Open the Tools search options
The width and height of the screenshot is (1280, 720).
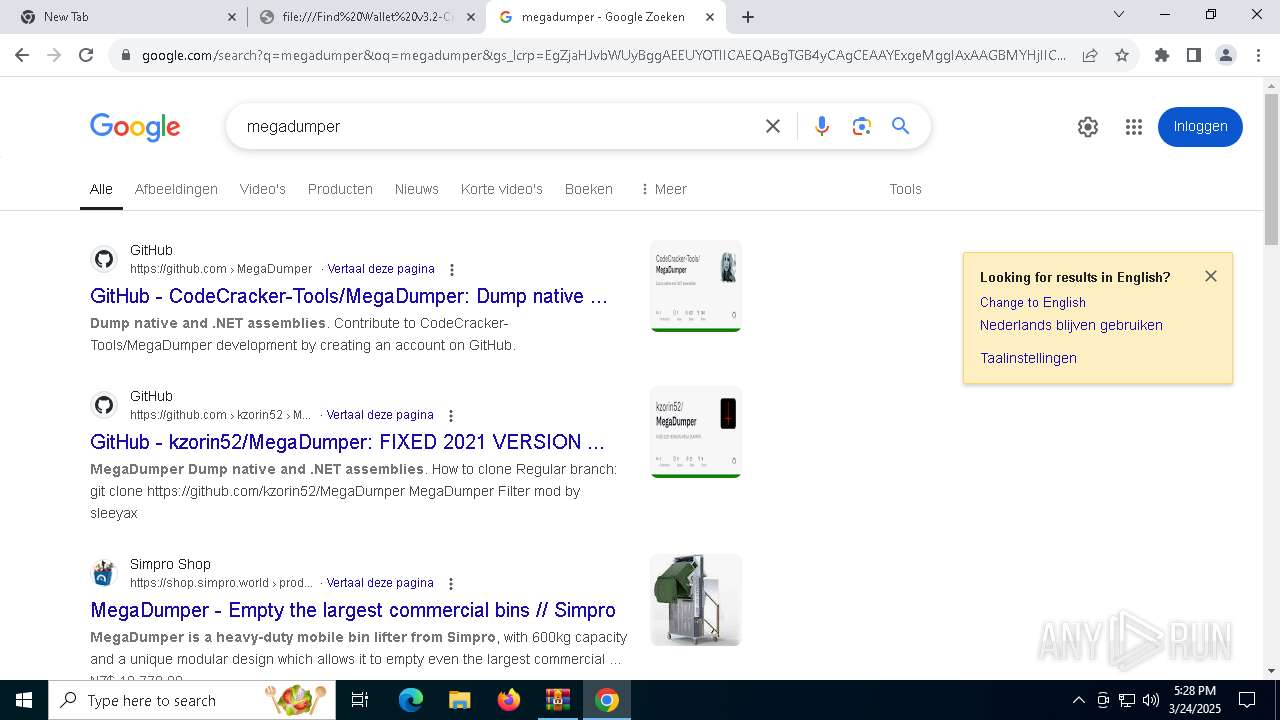[906, 189]
